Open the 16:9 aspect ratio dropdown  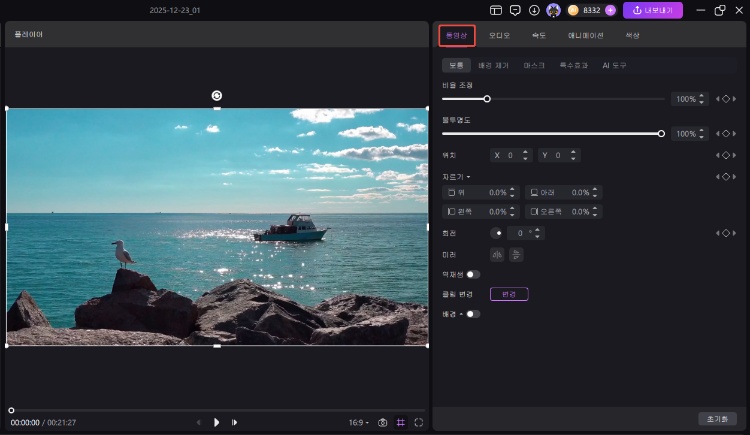359,423
